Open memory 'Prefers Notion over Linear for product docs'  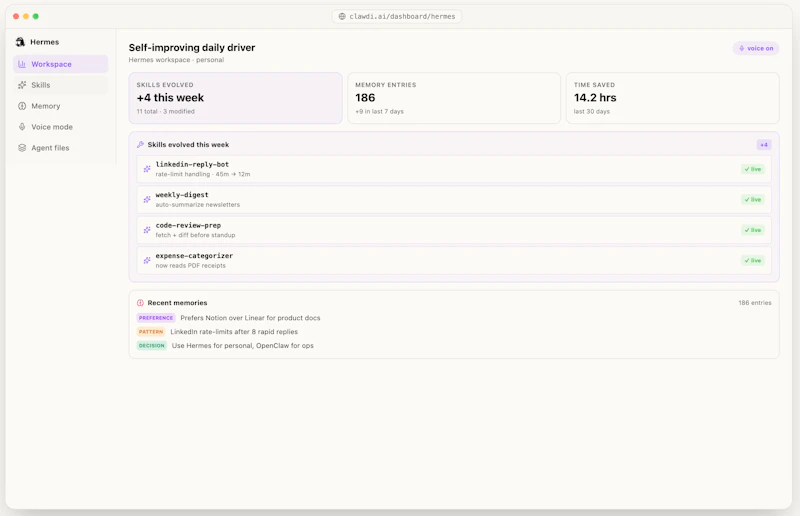point(250,318)
